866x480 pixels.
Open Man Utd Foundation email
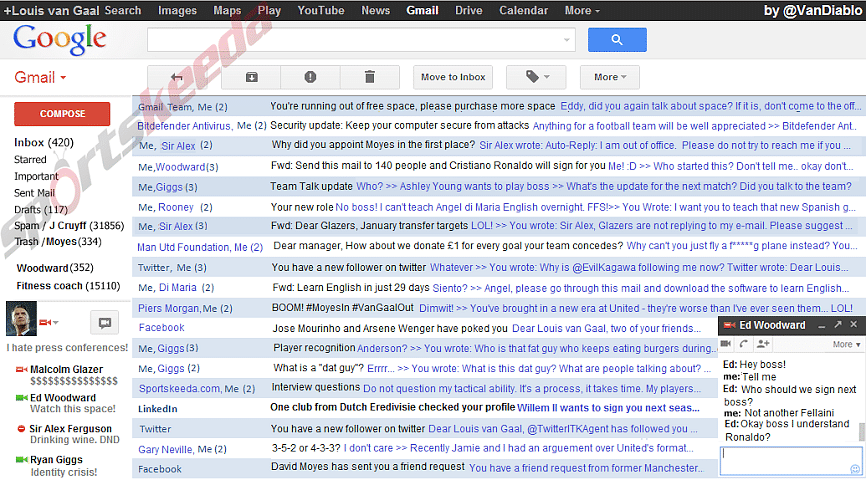click(497, 246)
